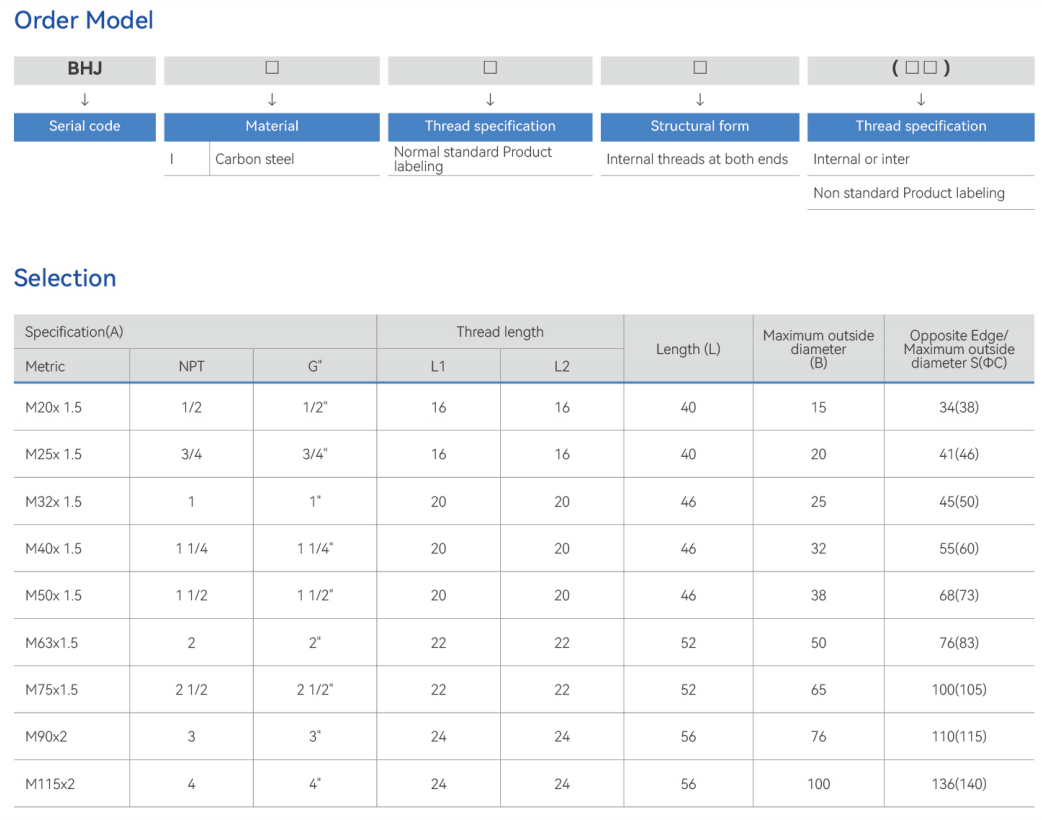Click diameter value '32' in M40 row
Image resolution: width=1042 pixels, height=820 pixels.
(x=818, y=548)
